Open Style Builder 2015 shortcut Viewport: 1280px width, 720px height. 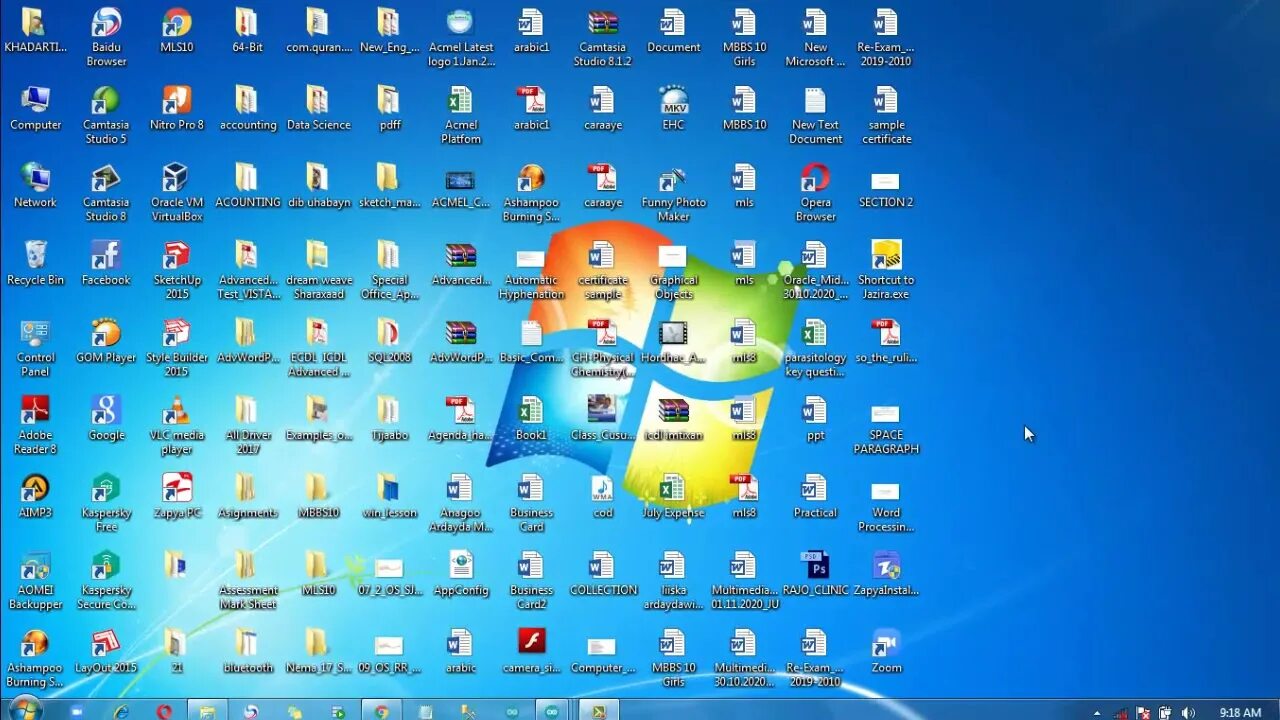pyautogui.click(x=177, y=347)
